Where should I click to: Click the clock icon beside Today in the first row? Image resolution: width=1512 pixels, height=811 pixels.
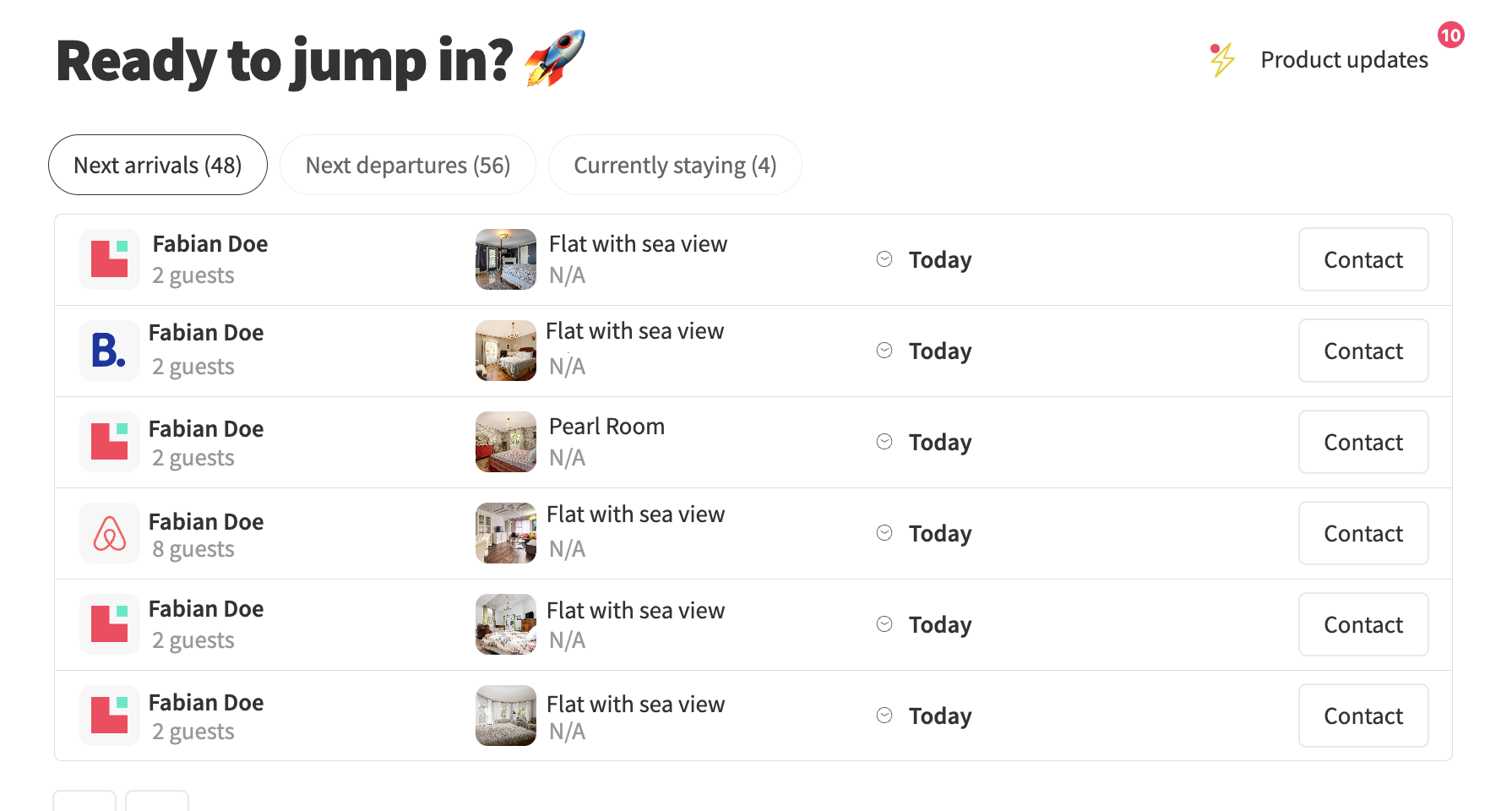tap(884, 259)
